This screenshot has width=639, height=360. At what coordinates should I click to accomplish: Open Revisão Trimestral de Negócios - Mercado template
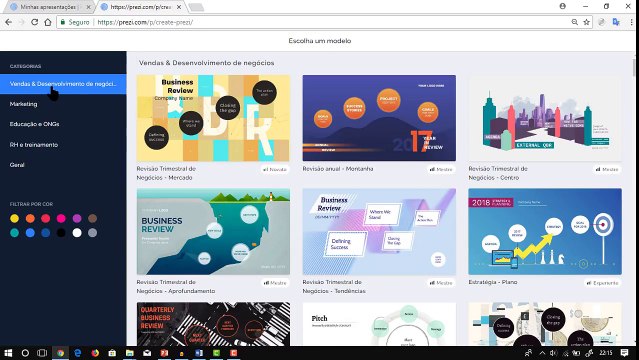(213, 118)
